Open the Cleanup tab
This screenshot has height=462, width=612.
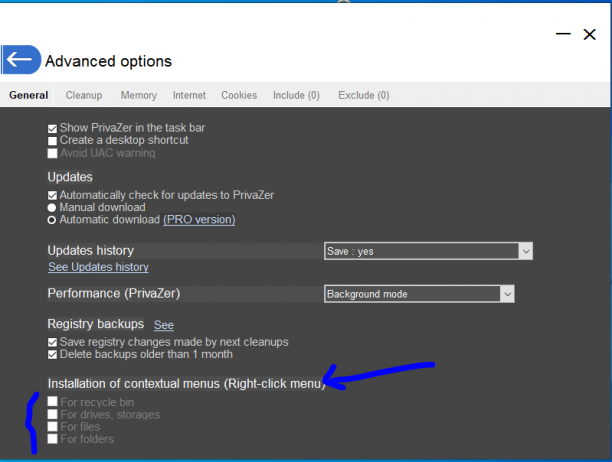point(84,95)
